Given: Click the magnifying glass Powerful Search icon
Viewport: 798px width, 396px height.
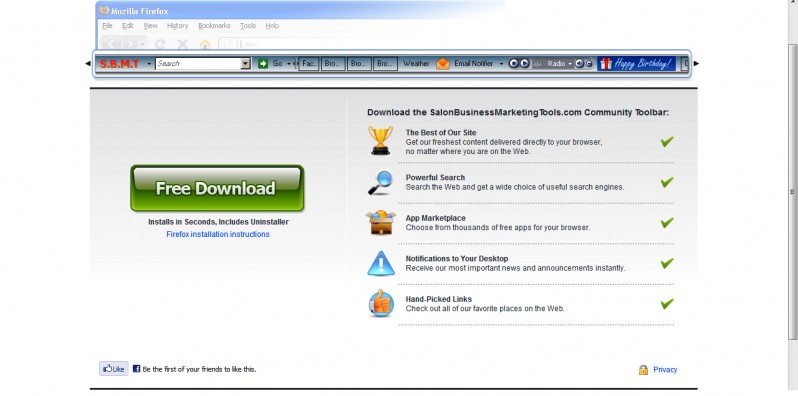Looking at the screenshot, I should click(381, 183).
